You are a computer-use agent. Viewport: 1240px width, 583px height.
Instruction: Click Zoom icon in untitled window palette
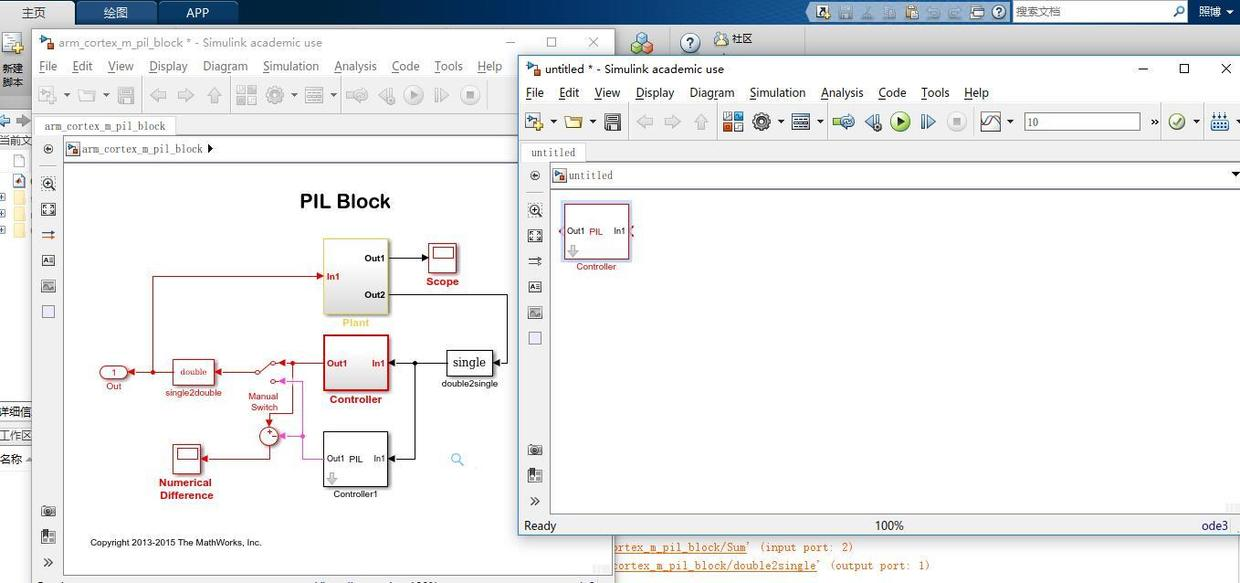(535, 211)
